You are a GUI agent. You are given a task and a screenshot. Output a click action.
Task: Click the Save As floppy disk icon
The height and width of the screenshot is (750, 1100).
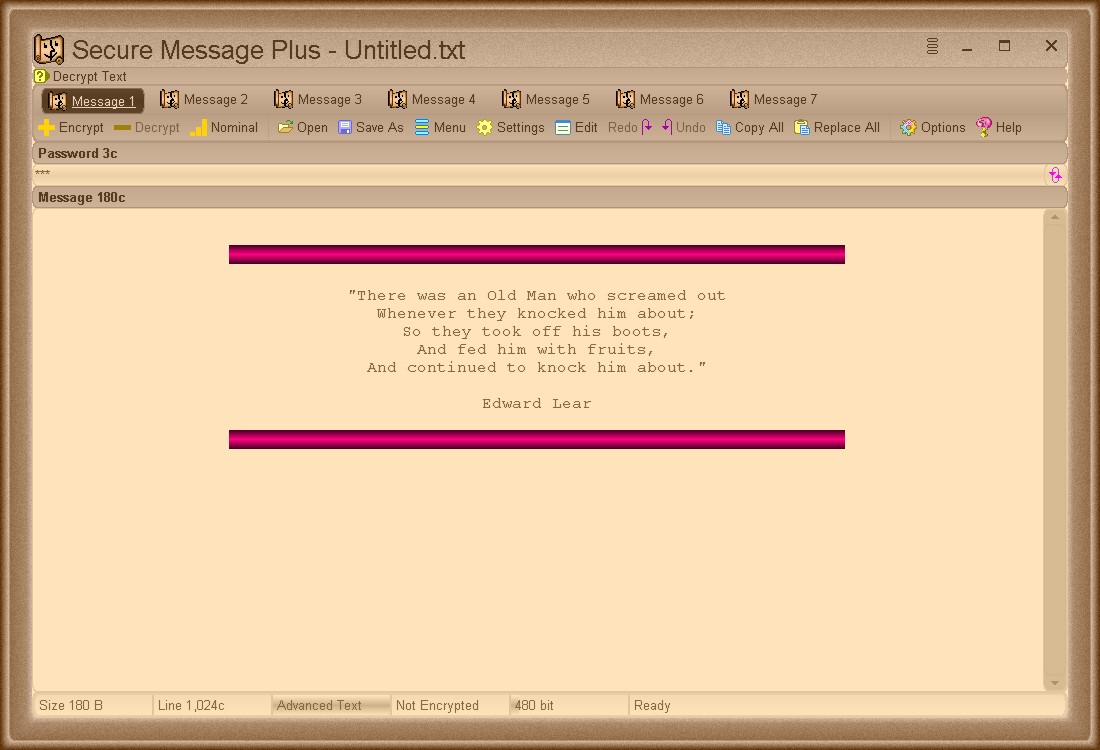tap(344, 128)
